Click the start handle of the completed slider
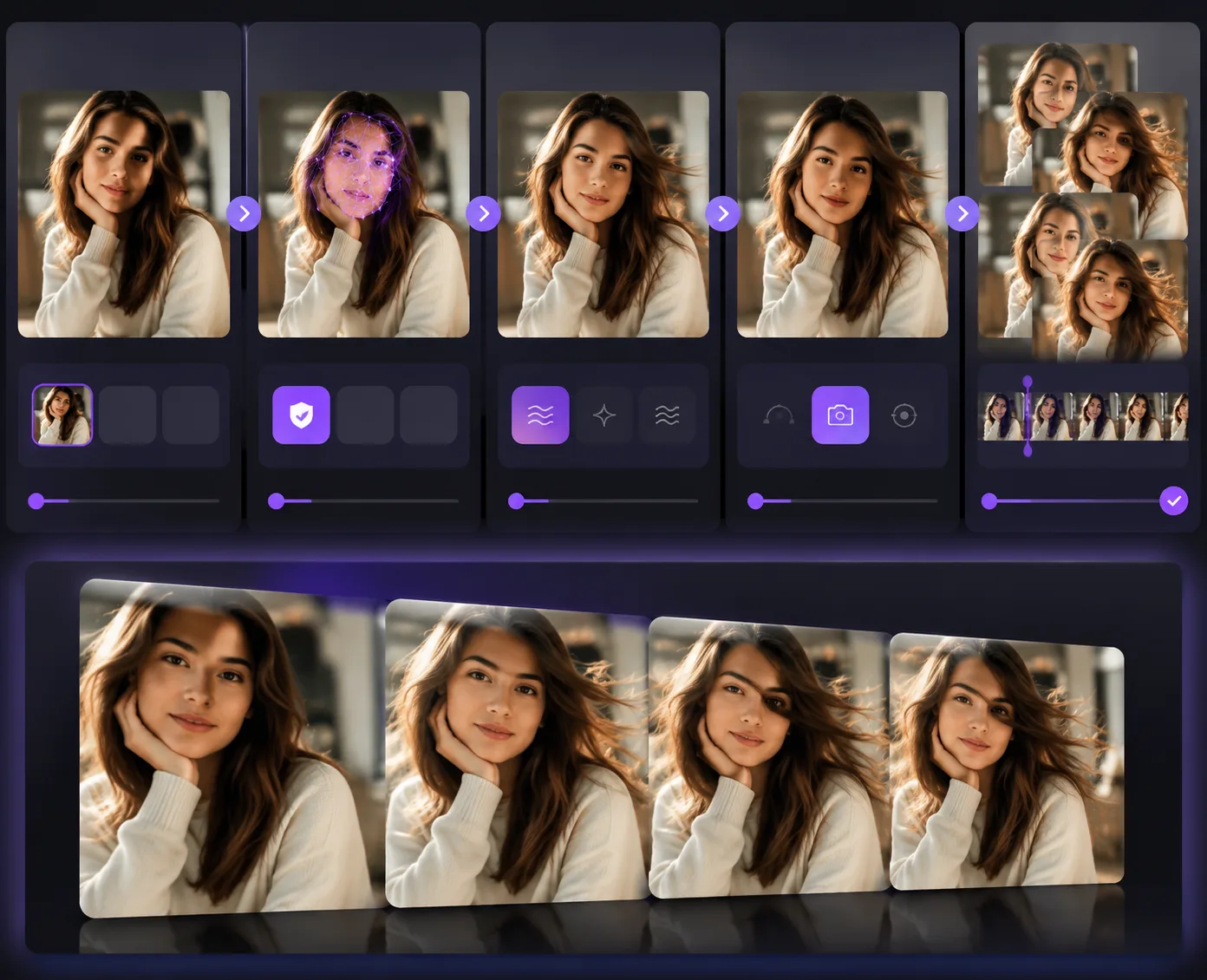1207x980 pixels. [x=988, y=500]
